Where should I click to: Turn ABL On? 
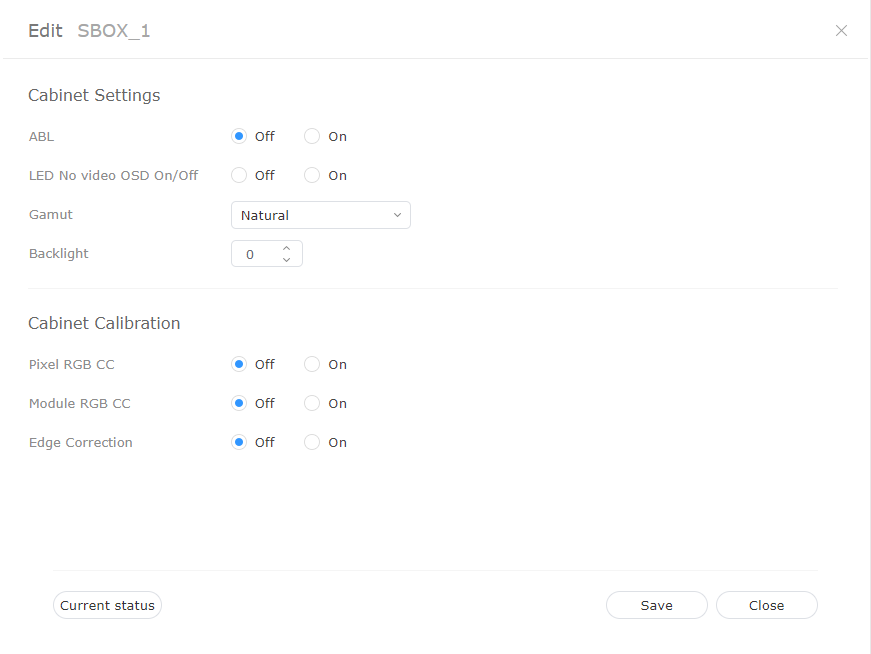pos(312,136)
